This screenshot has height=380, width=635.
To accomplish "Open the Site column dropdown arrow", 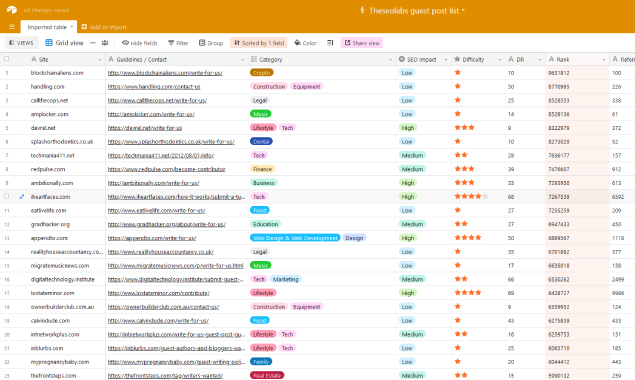I will (x=100, y=60).
